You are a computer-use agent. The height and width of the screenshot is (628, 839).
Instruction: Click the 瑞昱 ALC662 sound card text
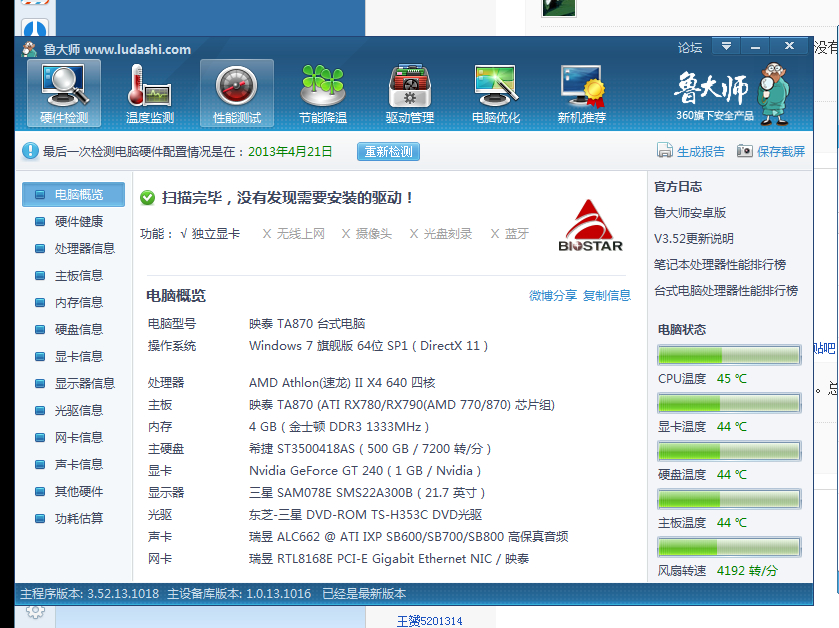click(x=409, y=537)
